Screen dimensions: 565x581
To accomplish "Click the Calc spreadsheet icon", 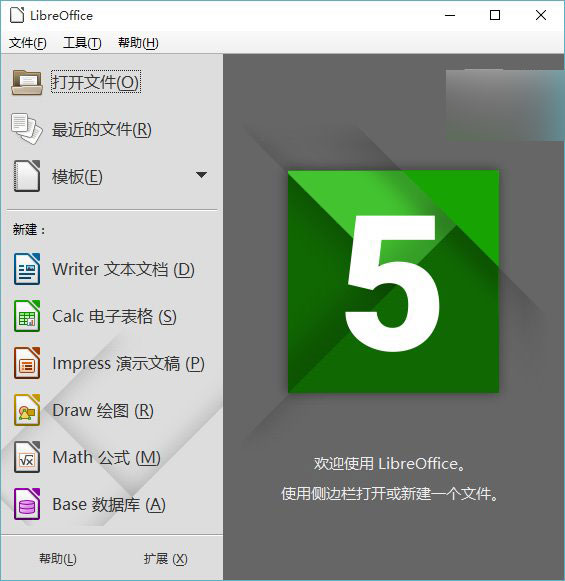I will coord(27,316).
